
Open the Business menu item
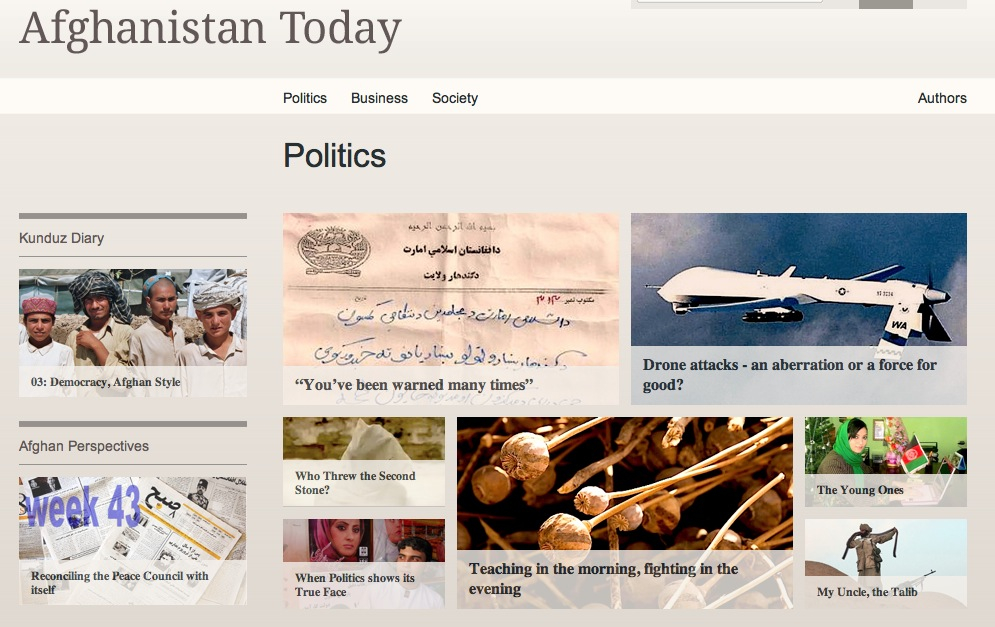379,98
